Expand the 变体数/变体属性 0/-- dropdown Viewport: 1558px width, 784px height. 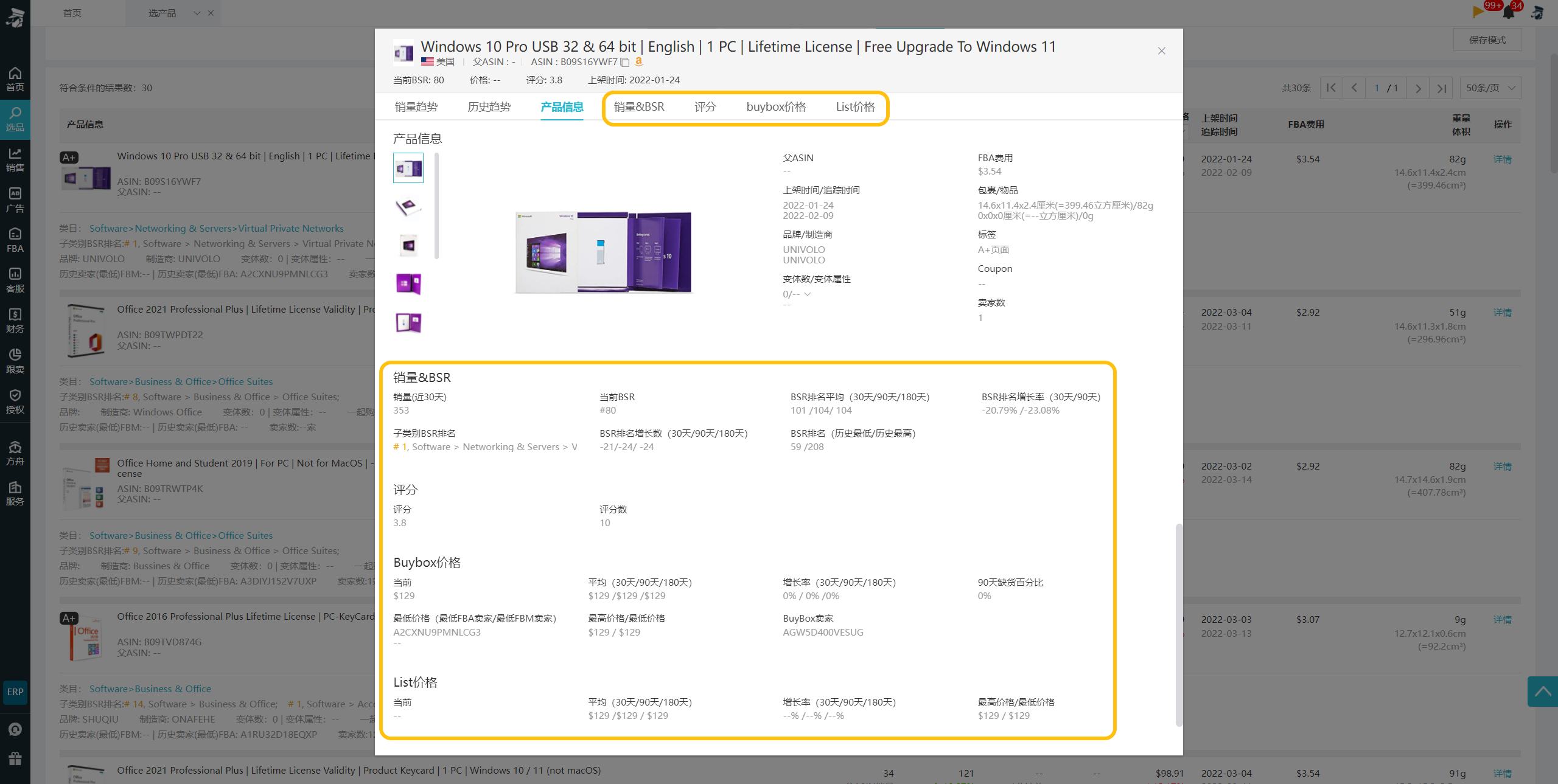click(x=808, y=294)
